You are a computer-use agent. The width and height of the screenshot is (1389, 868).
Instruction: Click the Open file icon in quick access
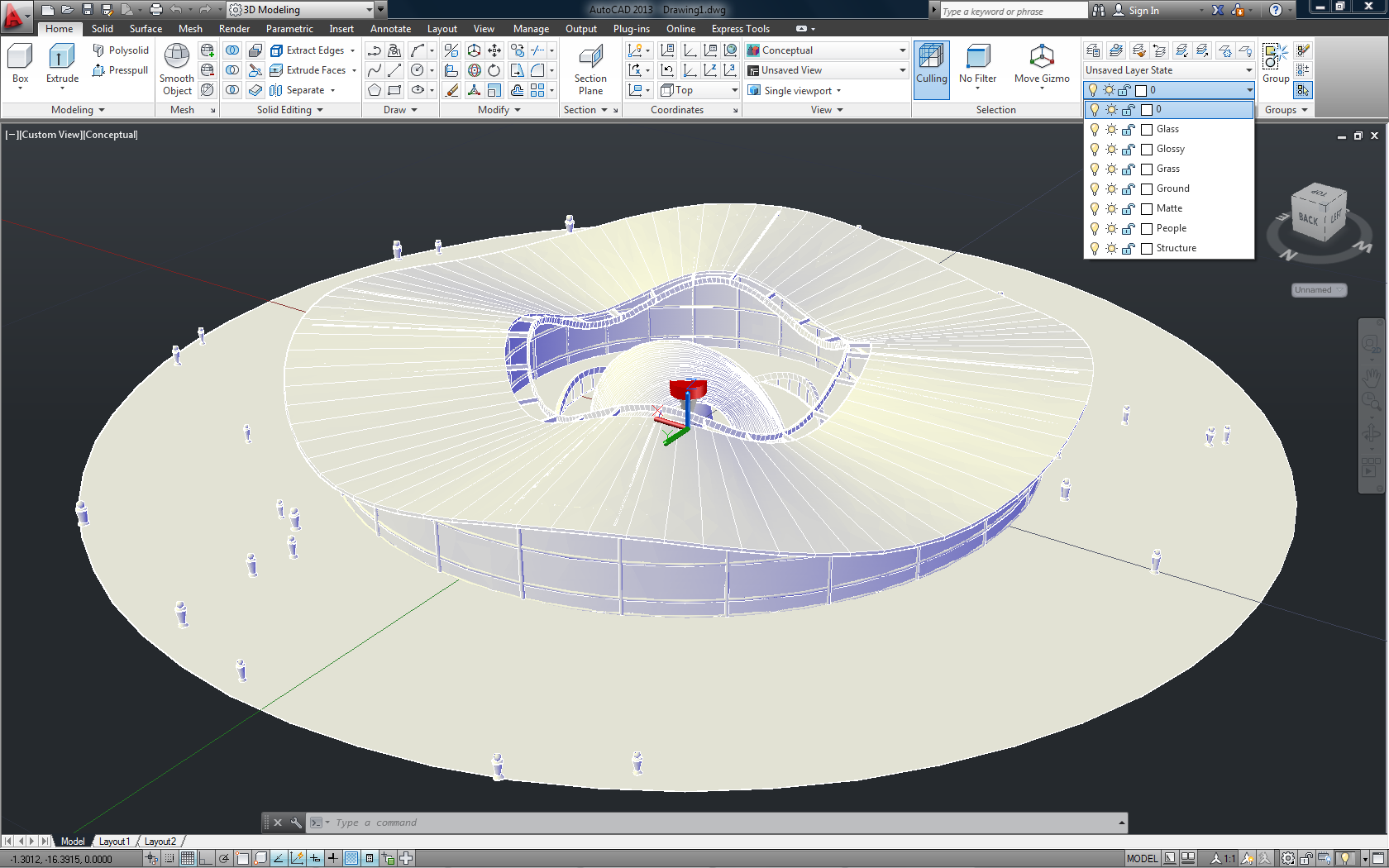coord(67,10)
